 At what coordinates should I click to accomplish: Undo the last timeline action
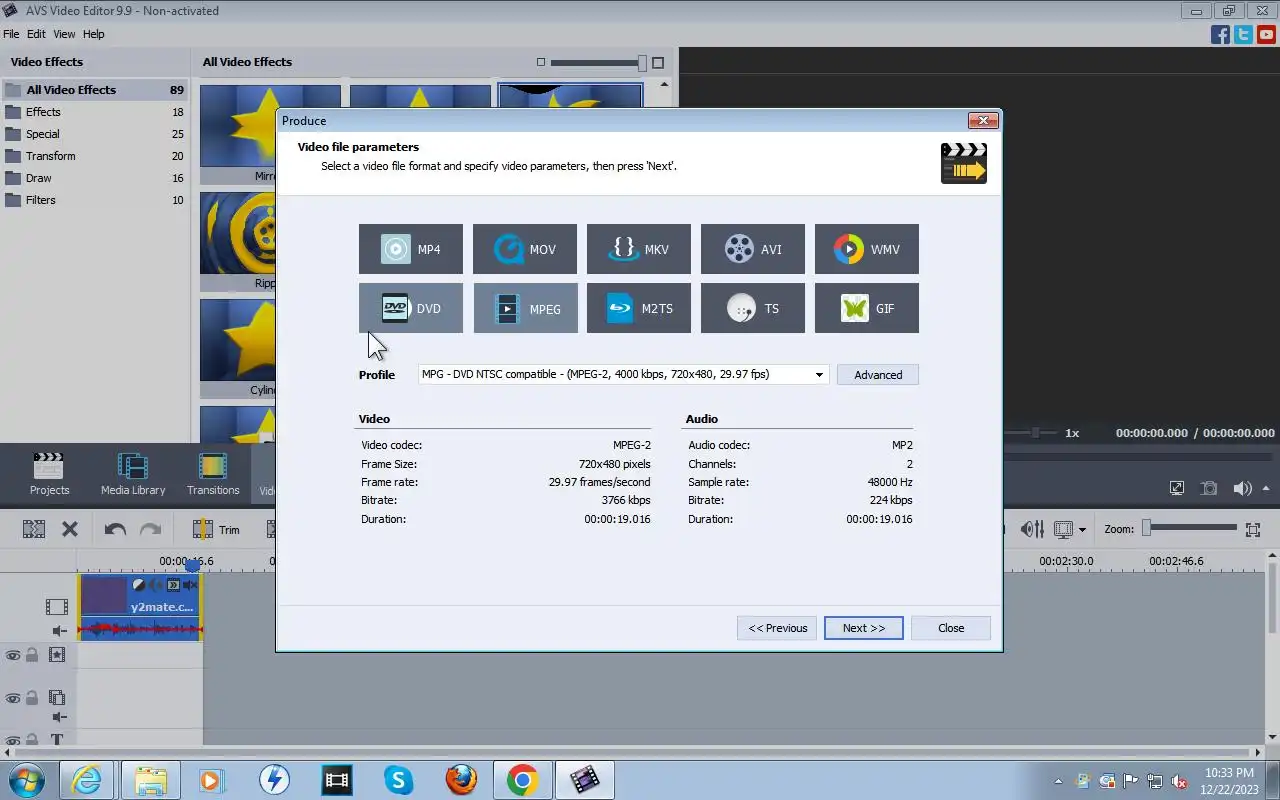[x=115, y=529]
